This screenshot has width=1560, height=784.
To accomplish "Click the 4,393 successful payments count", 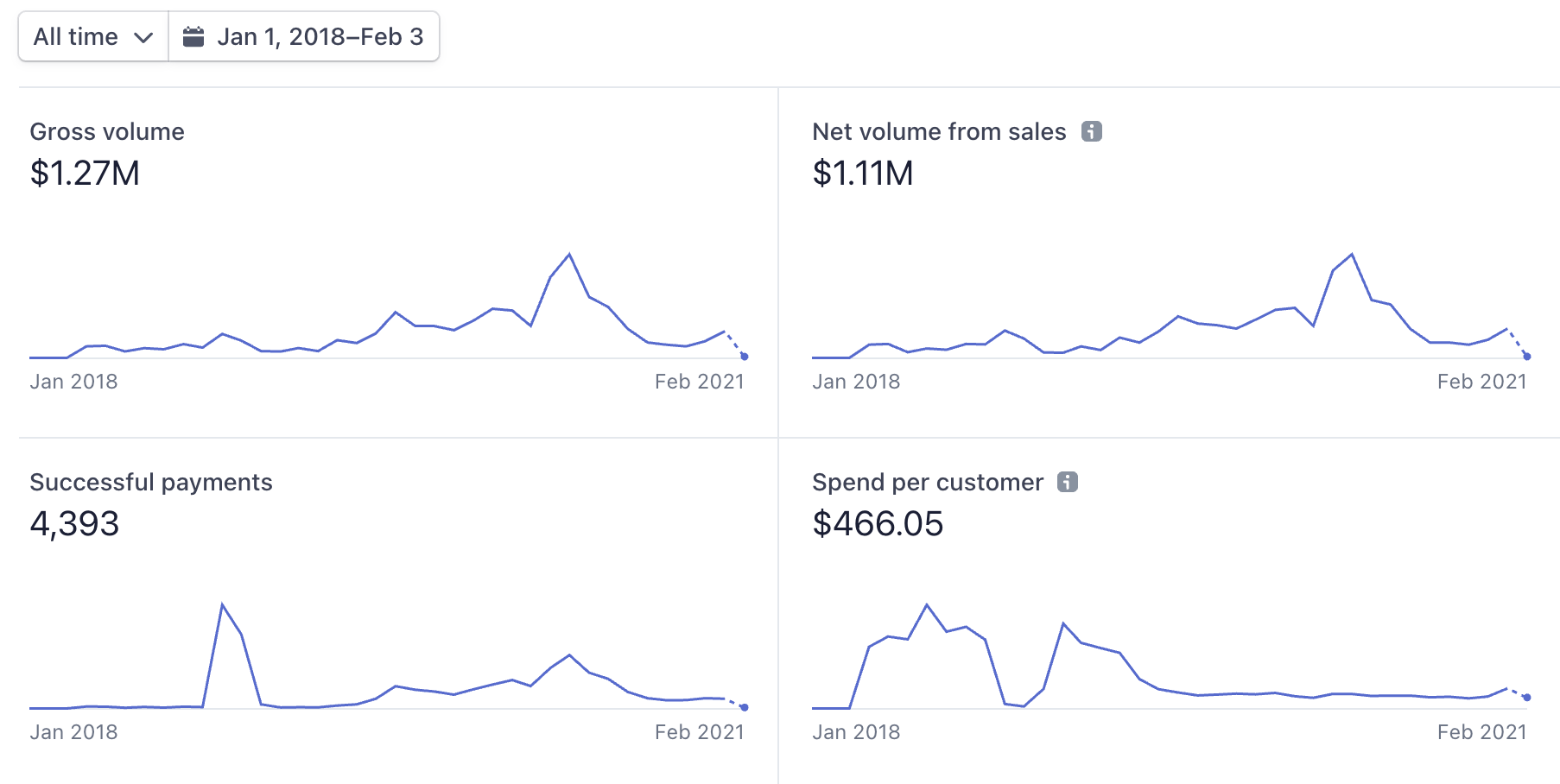I will point(74,524).
